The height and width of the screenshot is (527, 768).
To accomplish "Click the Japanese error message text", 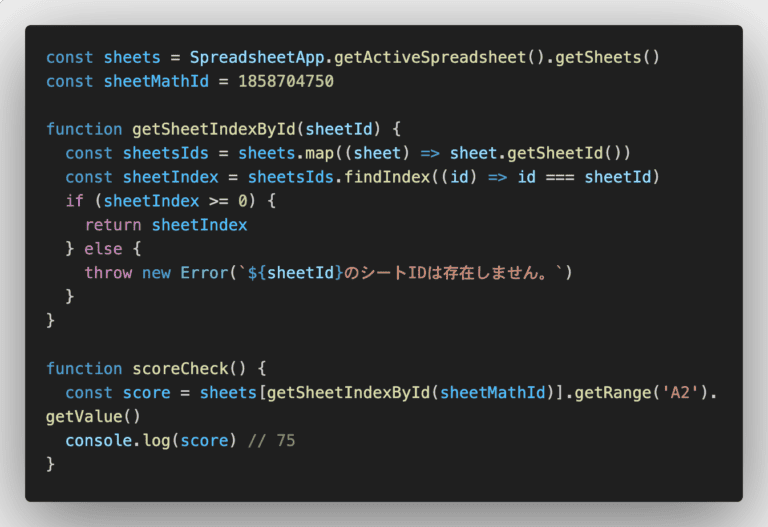I will pos(446,273).
